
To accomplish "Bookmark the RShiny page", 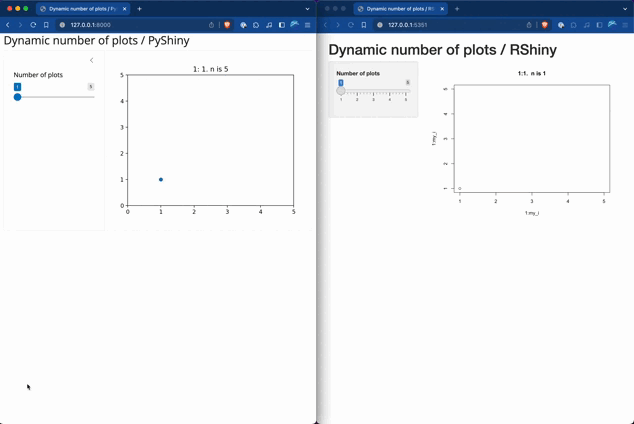I will [363, 25].
